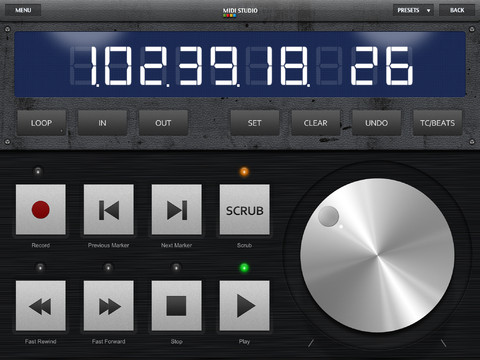Jump to Previous Marker

pyautogui.click(x=109, y=210)
